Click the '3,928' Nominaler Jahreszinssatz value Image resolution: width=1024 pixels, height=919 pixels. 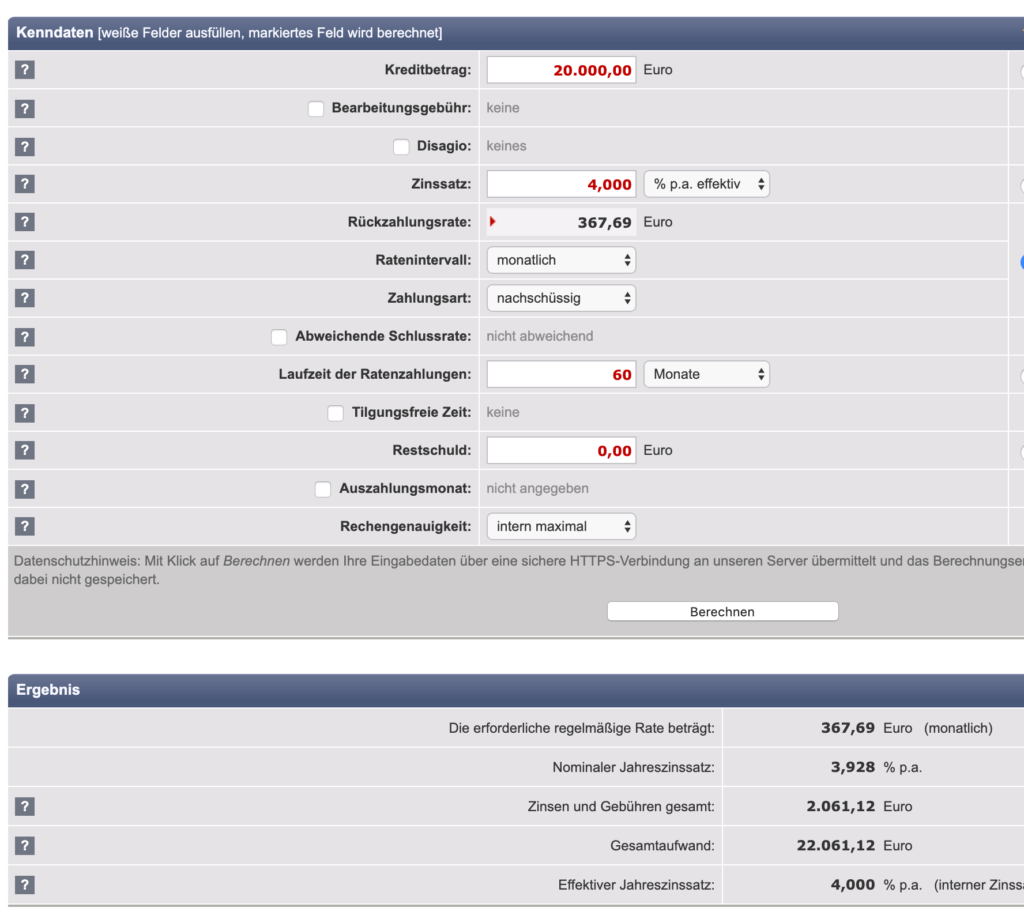(x=852, y=767)
